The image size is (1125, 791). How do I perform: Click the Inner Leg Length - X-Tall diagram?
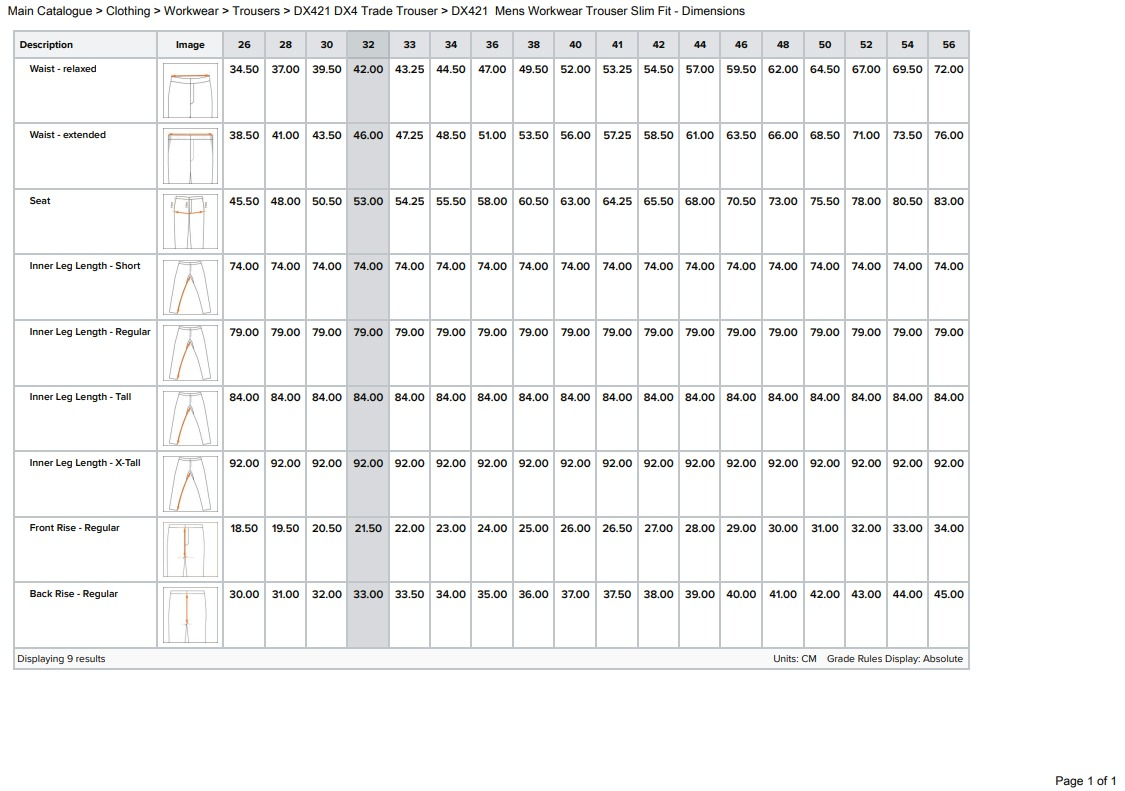(190, 484)
